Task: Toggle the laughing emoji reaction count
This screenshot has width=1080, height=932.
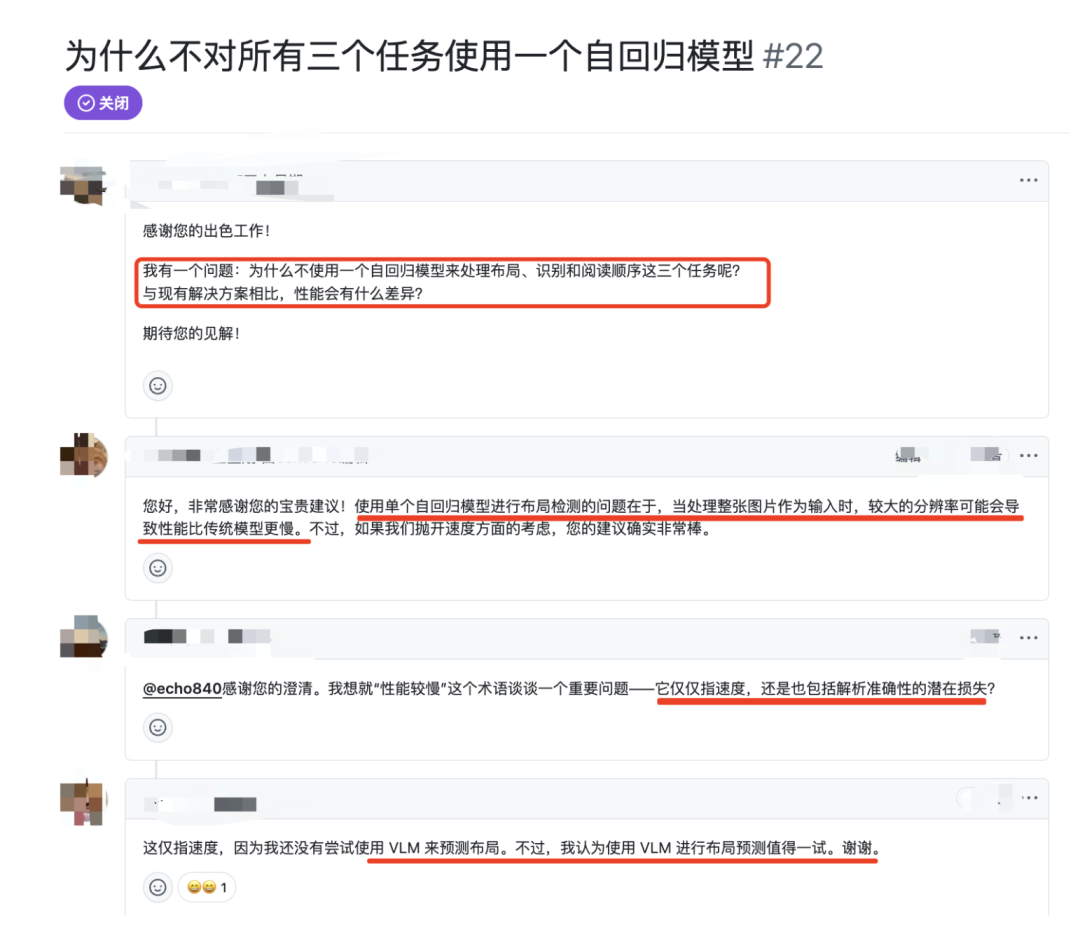Action: tap(207, 887)
